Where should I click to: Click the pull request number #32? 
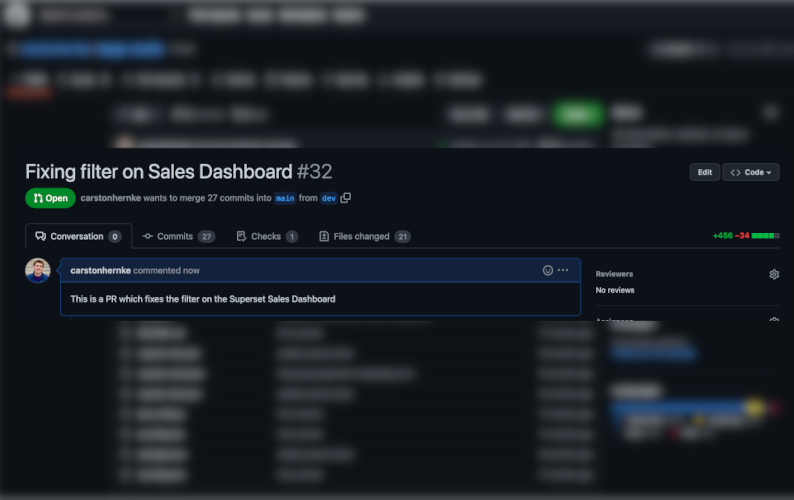[314, 172]
